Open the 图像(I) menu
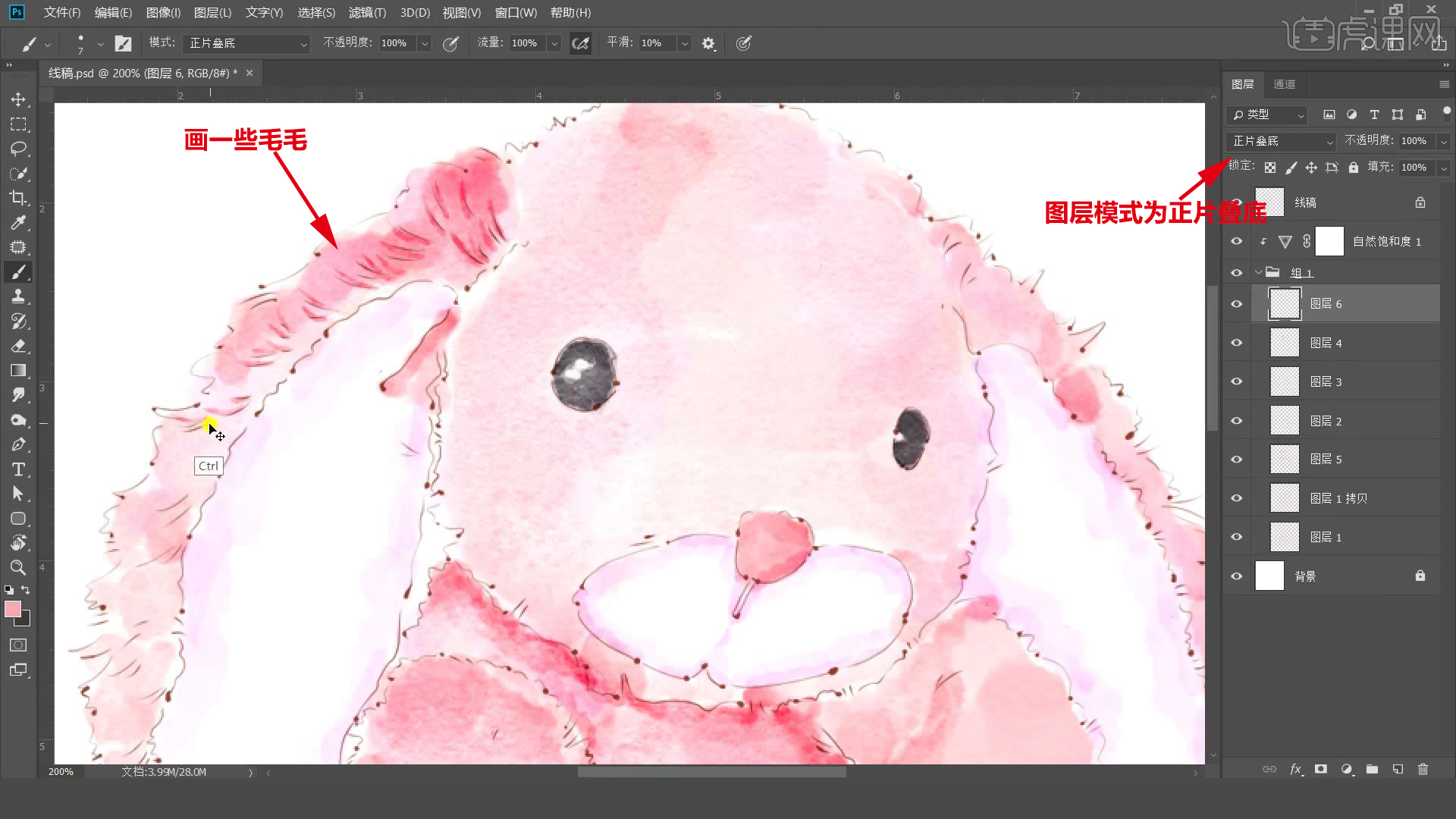Image resolution: width=1456 pixels, height=819 pixels. (x=163, y=13)
